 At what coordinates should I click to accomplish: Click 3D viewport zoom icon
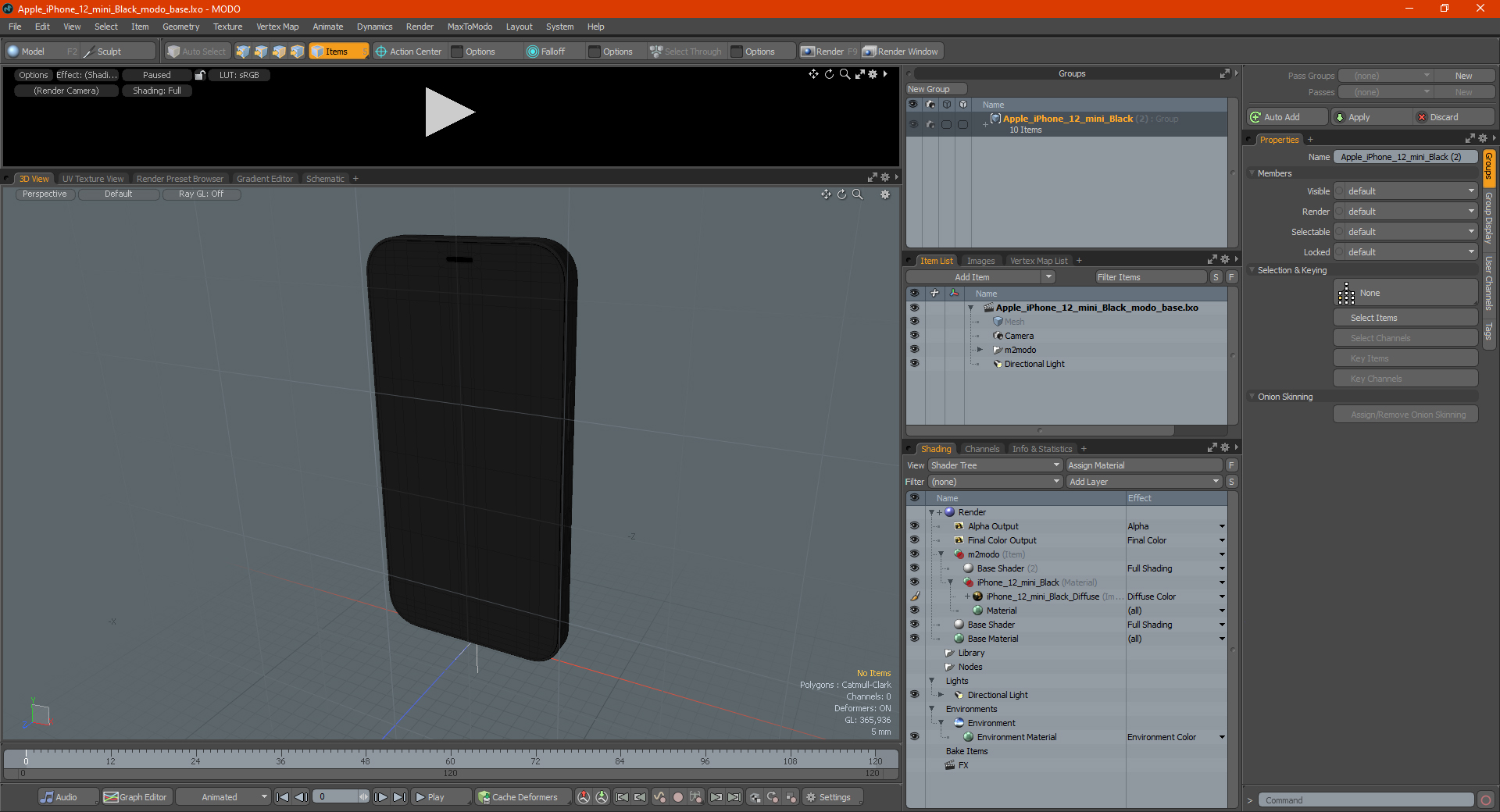pos(858,194)
